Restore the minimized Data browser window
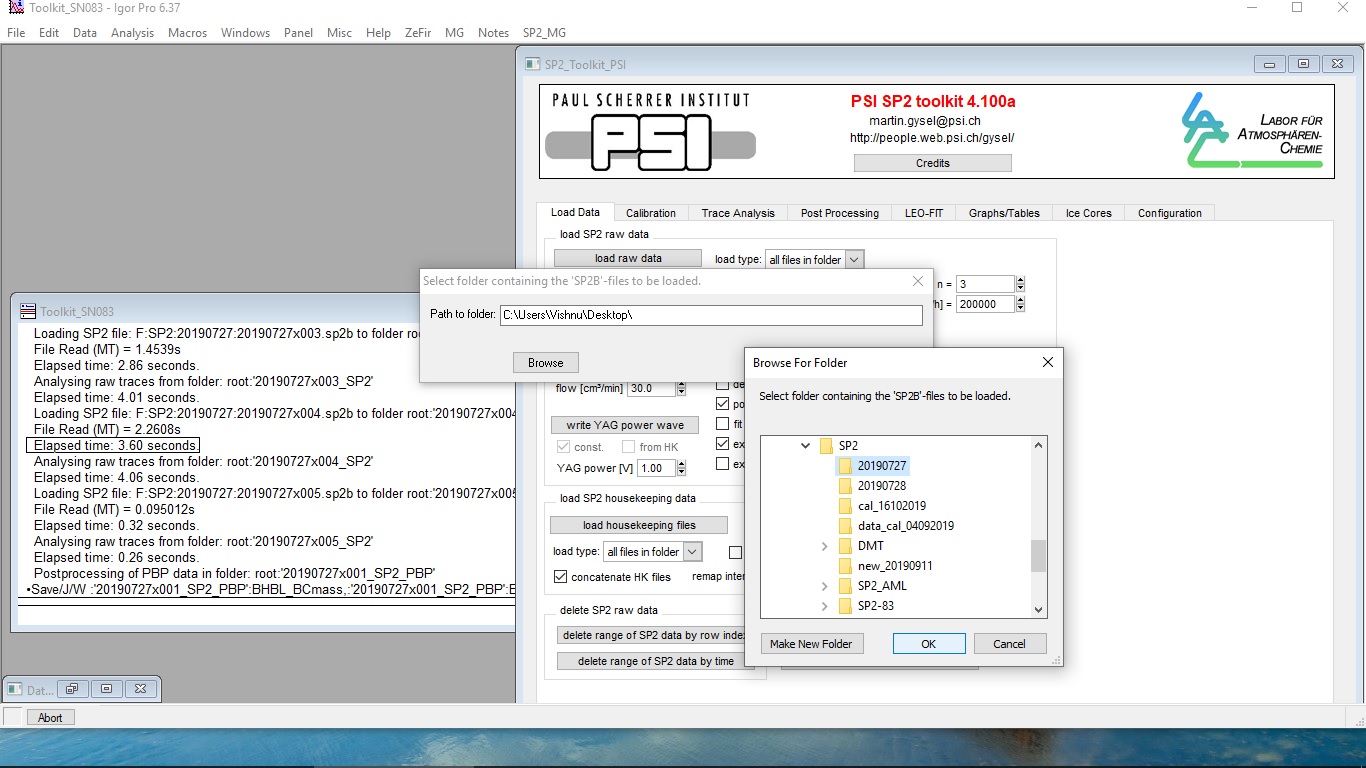Viewport: 1366px width, 768px height. coord(72,689)
